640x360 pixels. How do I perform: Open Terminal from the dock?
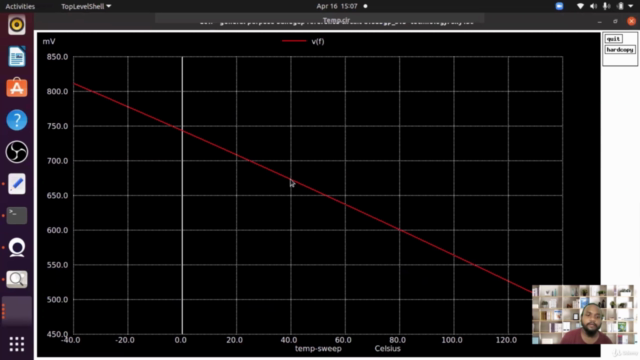click(x=17, y=216)
